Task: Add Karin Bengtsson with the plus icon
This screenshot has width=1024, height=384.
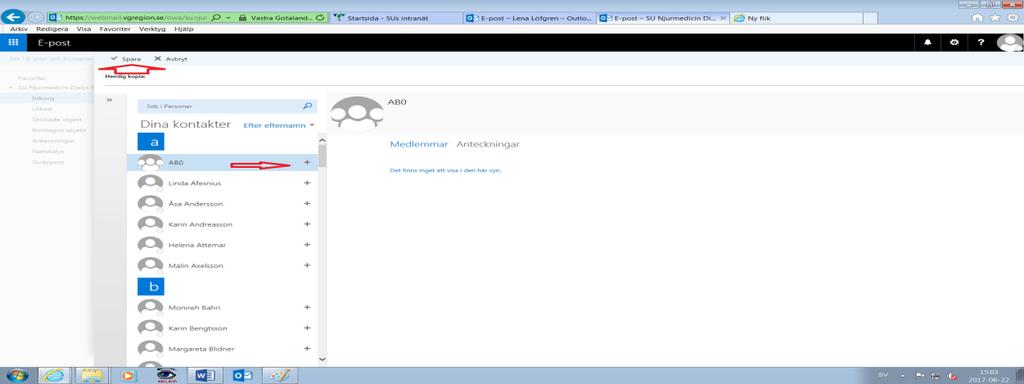Action: pos(307,328)
